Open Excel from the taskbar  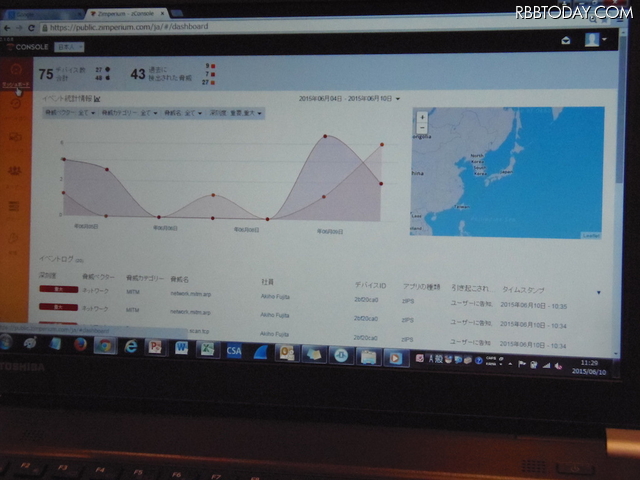(207, 350)
